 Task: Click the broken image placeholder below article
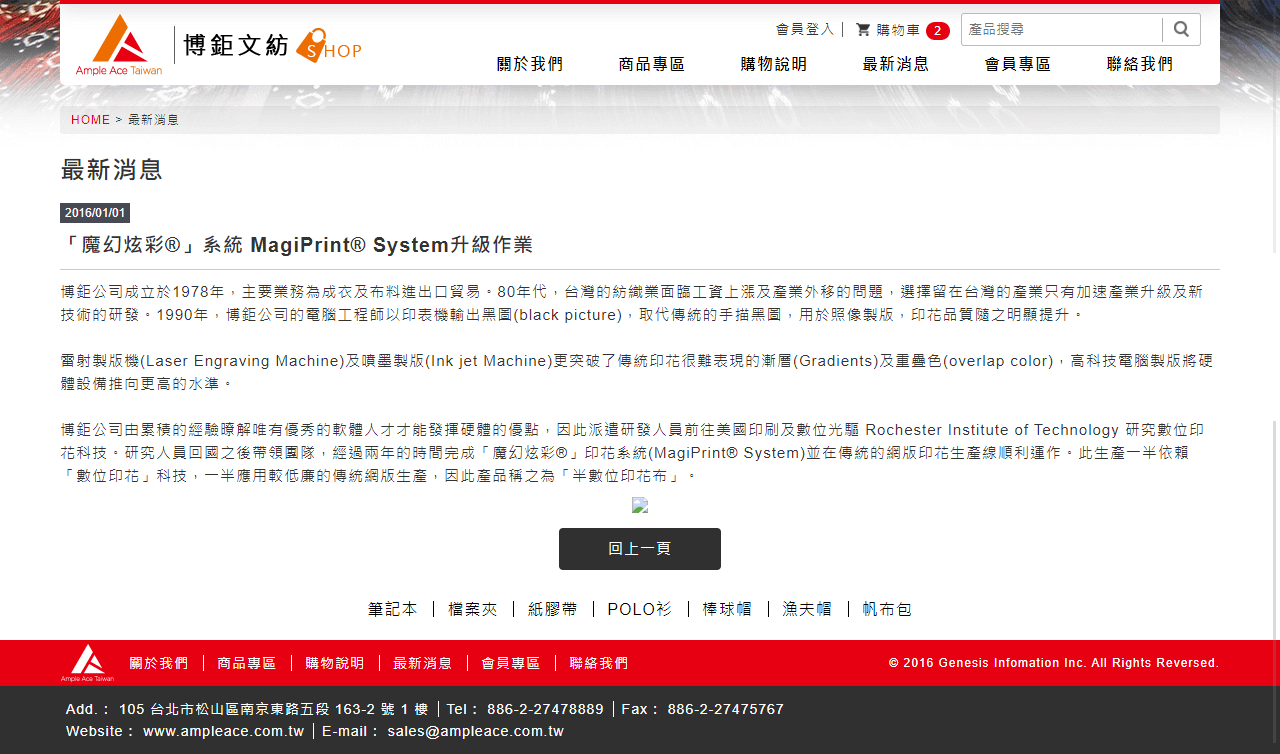tap(640, 506)
